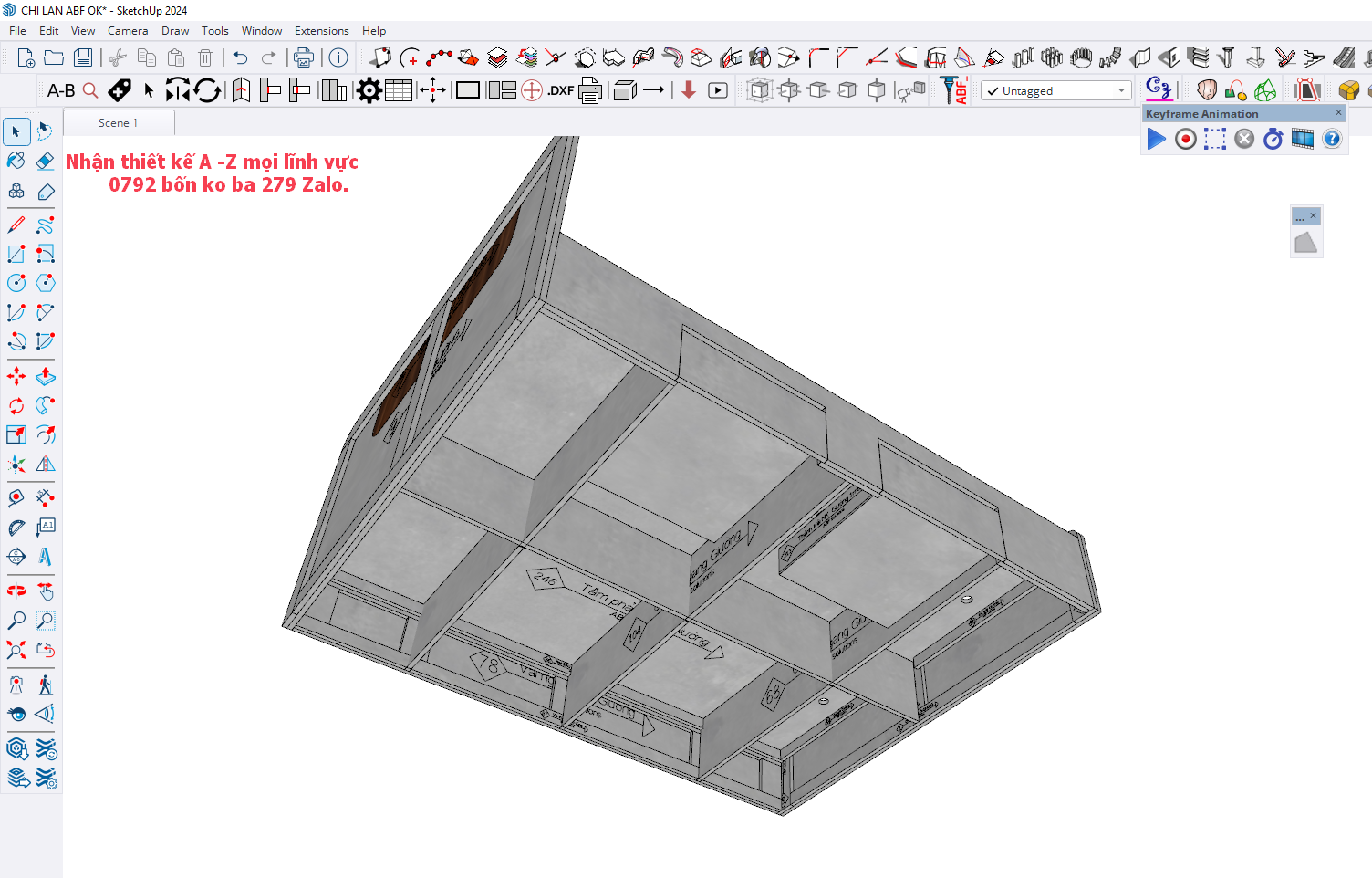Click the ABF drill bit icon

click(x=954, y=90)
